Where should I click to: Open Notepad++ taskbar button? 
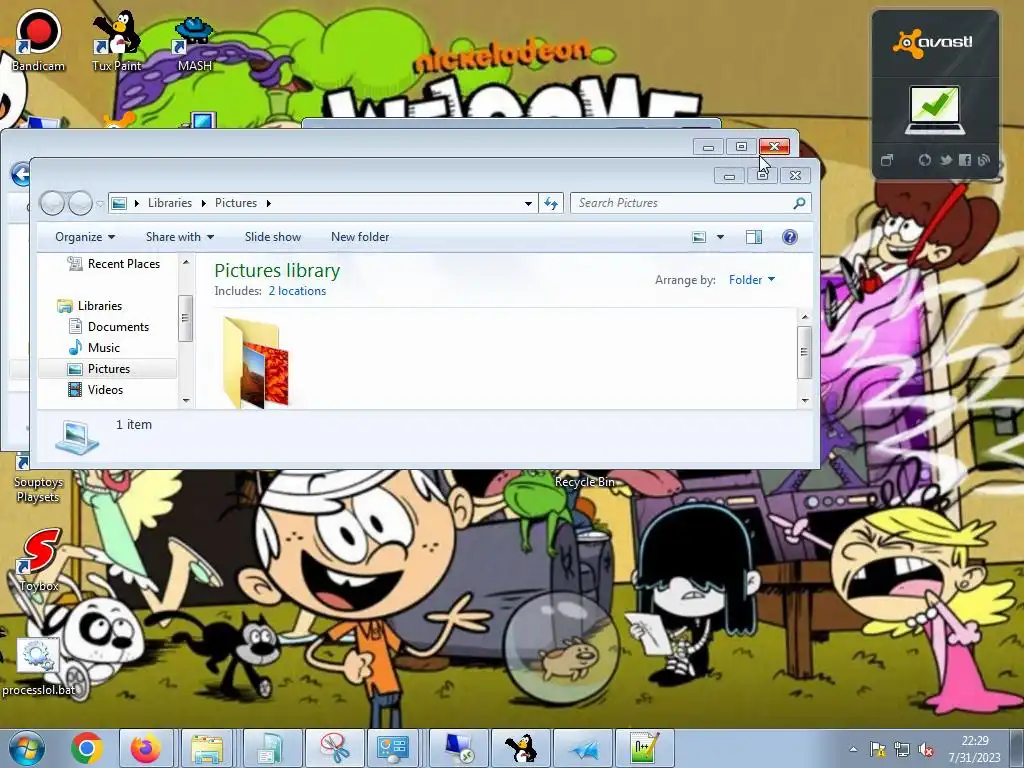[x=645, y=748]
